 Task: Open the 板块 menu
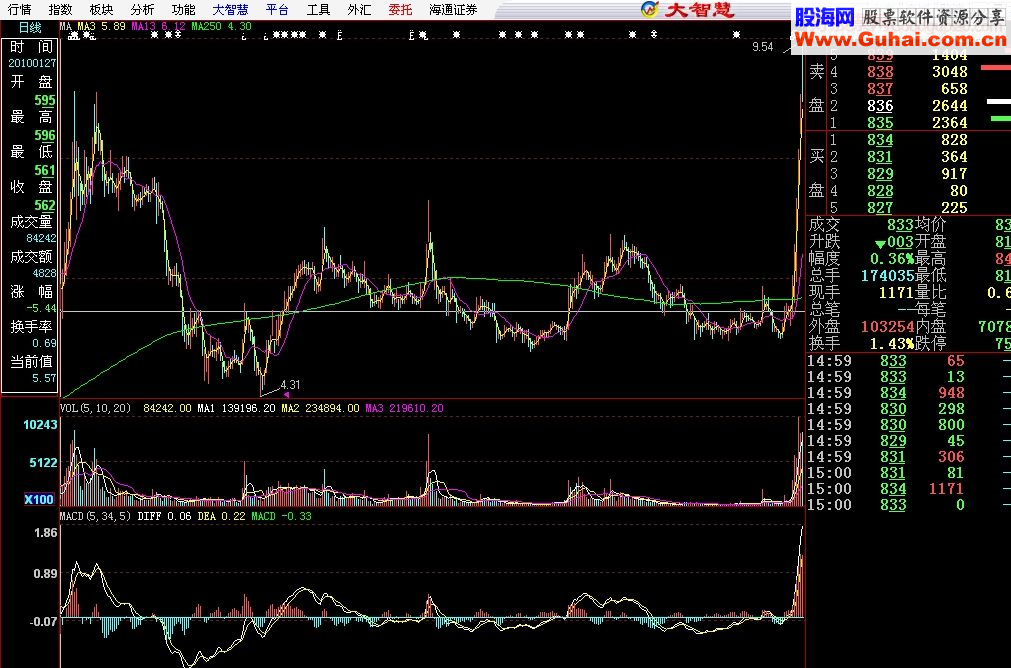coord(101,9)
